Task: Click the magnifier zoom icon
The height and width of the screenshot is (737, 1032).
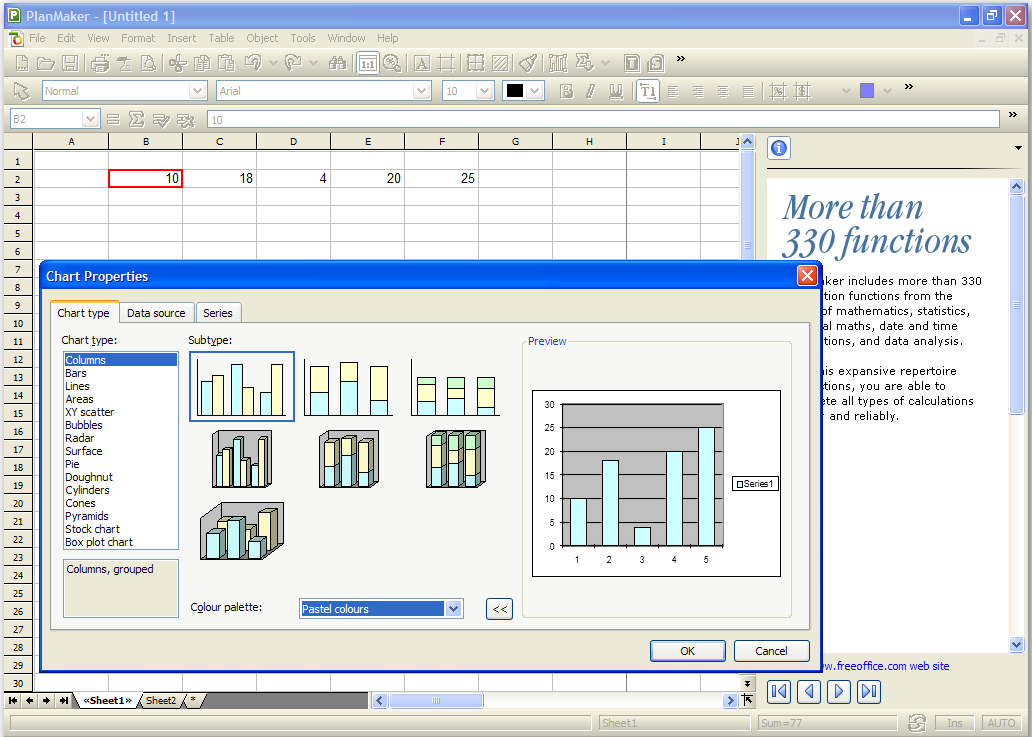Action: 392,63
